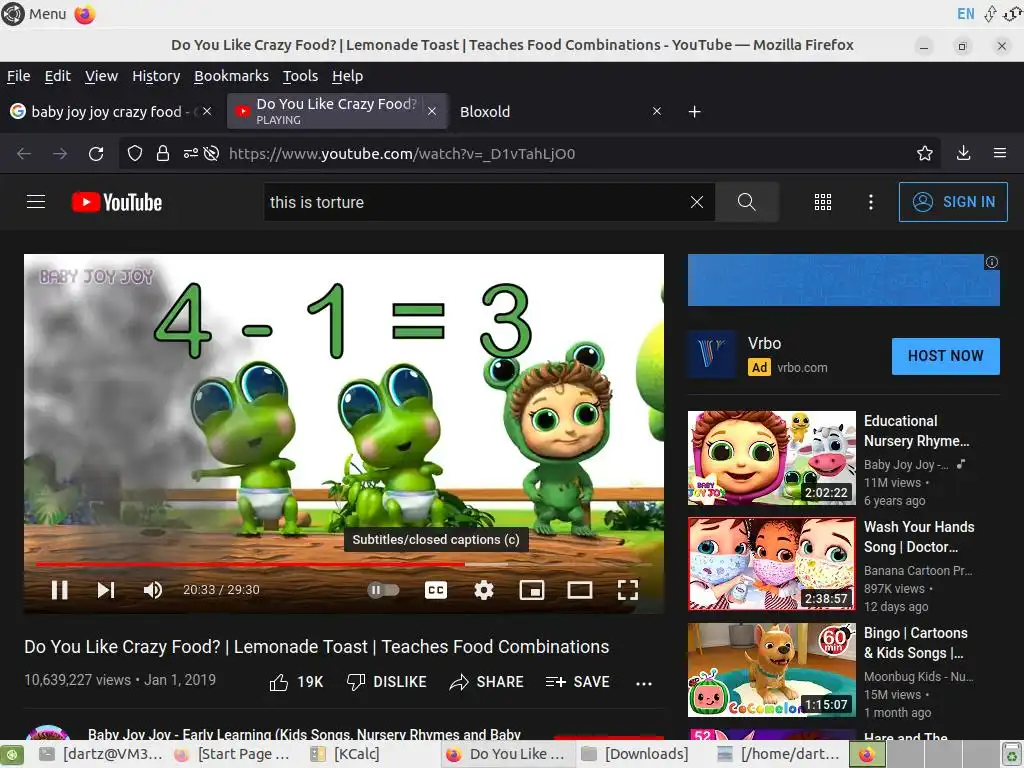Open the desktop Menu launcher

(34, 14)
